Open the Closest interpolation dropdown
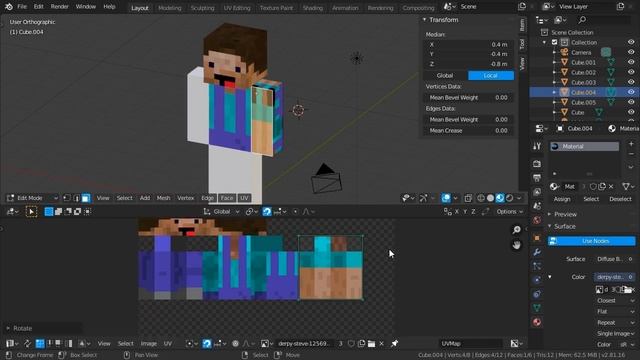The width and height of the screenshot is (640, 360). click(616, 300)
